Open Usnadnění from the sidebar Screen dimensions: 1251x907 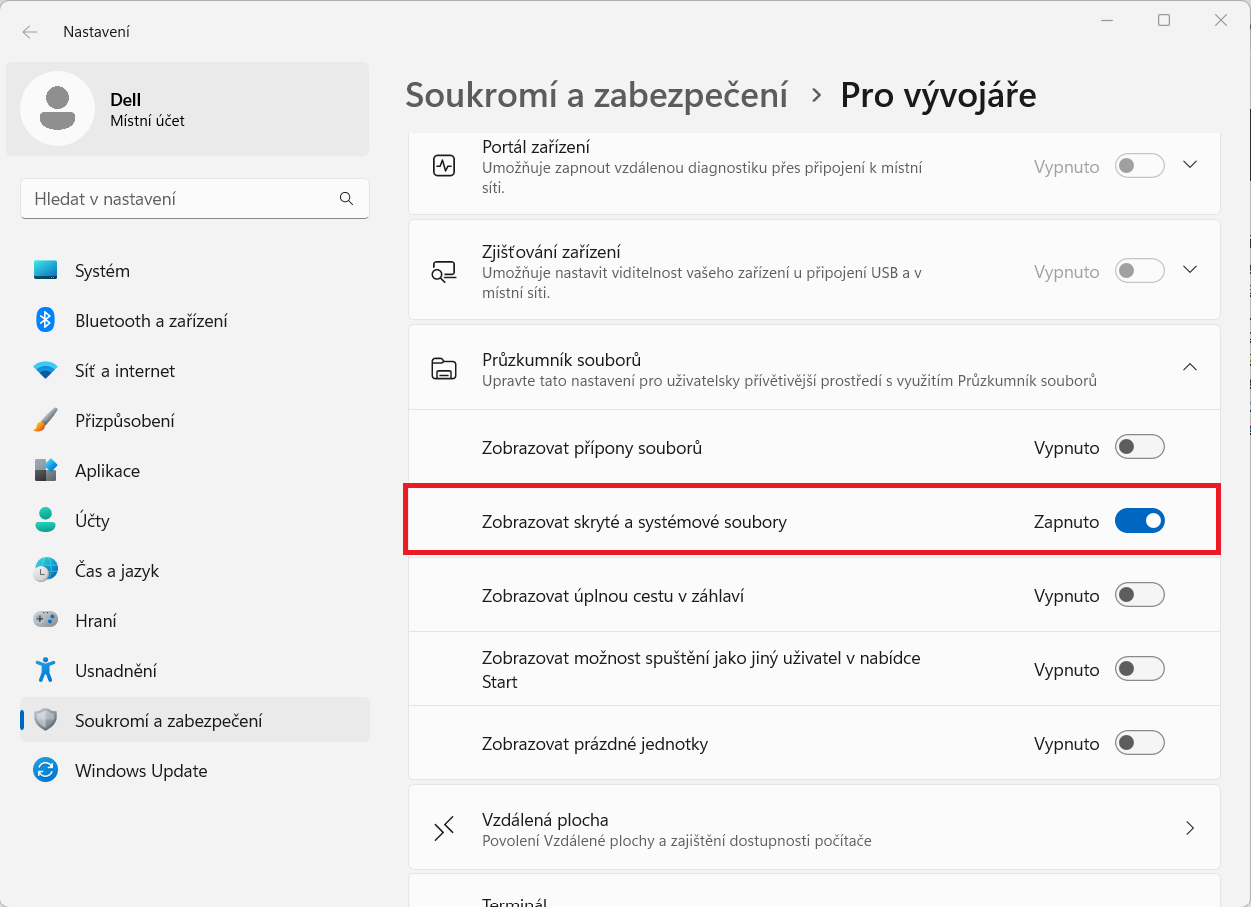pos(117,670)
